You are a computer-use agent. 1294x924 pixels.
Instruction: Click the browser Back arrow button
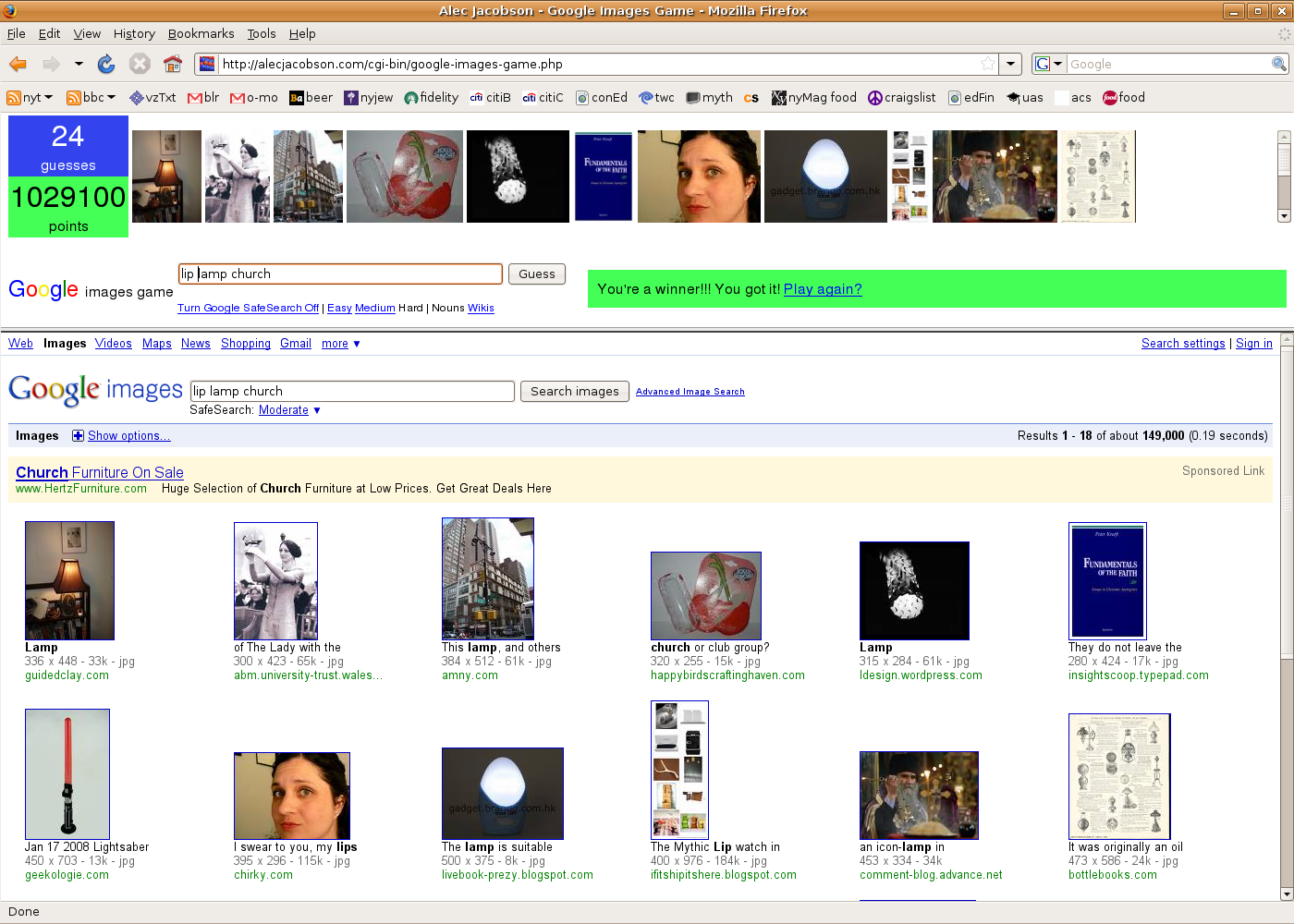tap(18, 64)
